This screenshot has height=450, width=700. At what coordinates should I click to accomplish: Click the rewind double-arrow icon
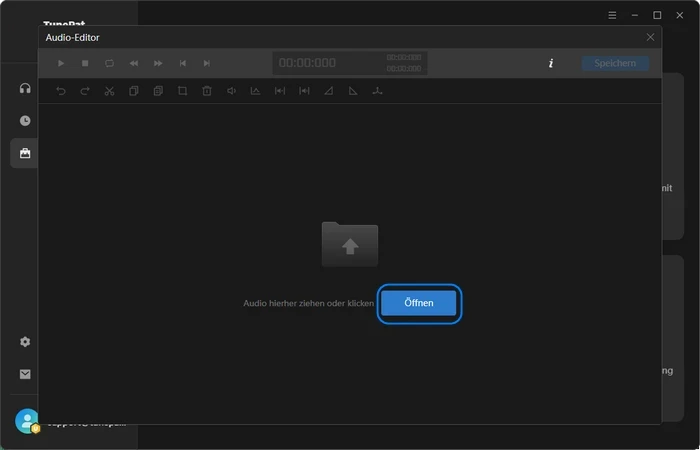pos(134,63)
